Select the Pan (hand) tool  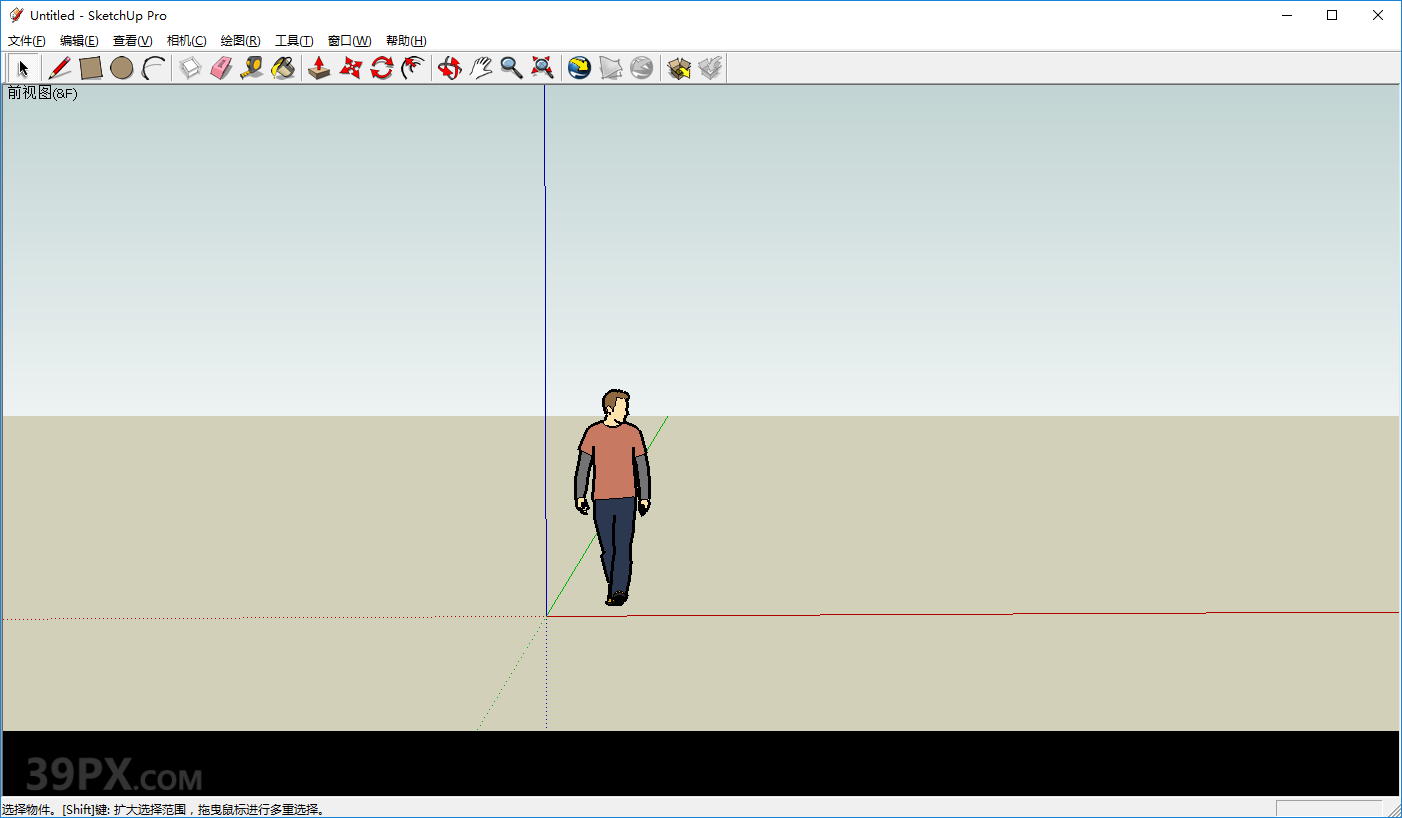pyautogui.click(x=481, y=67)
